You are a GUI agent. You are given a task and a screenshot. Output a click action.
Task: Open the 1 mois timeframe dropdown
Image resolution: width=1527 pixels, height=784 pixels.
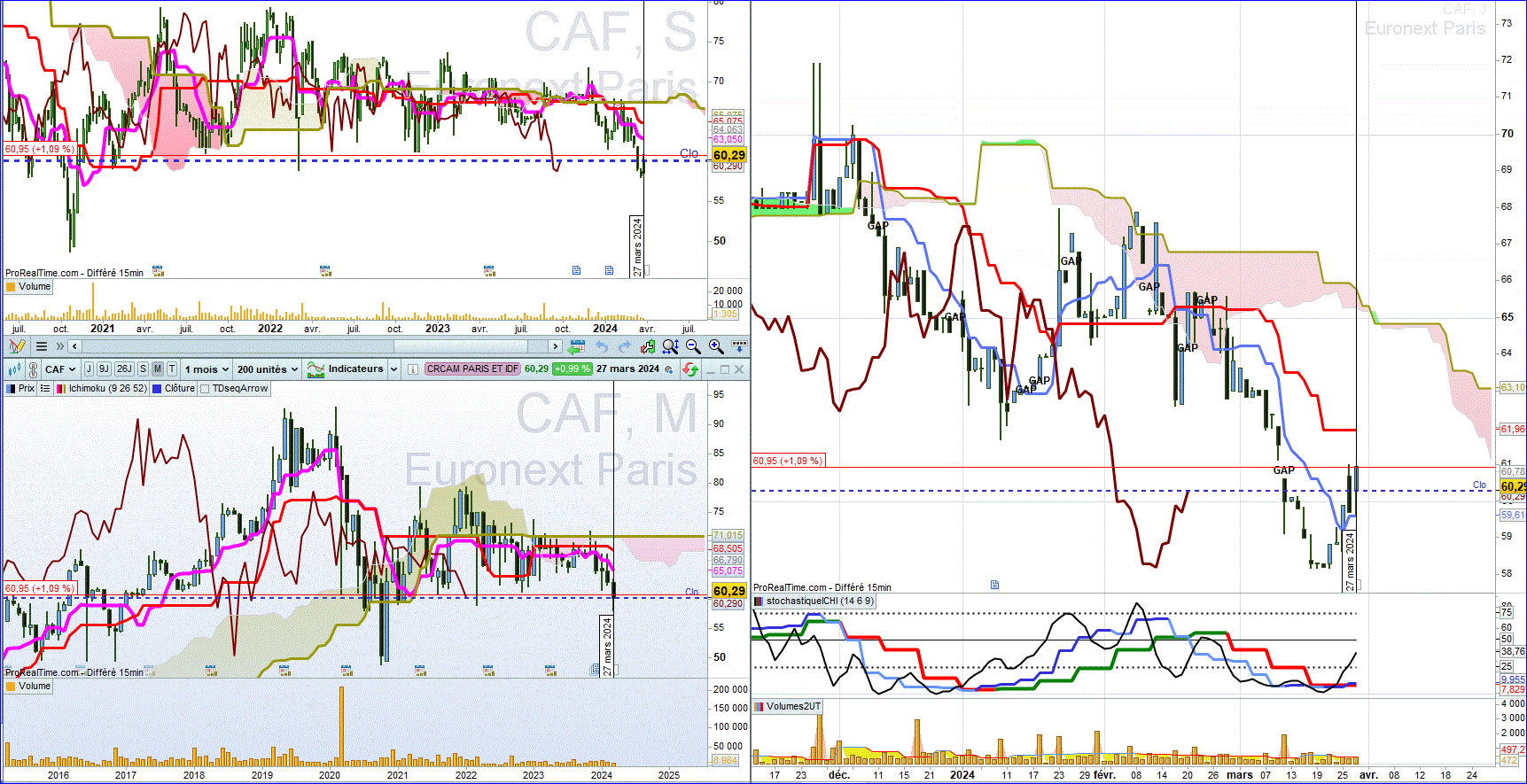206,369
